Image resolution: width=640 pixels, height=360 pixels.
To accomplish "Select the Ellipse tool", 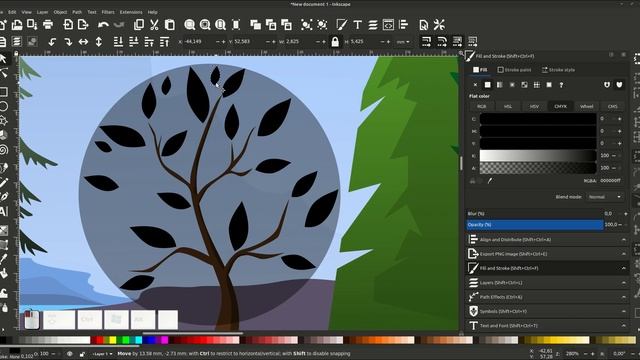I will [3, 107].
